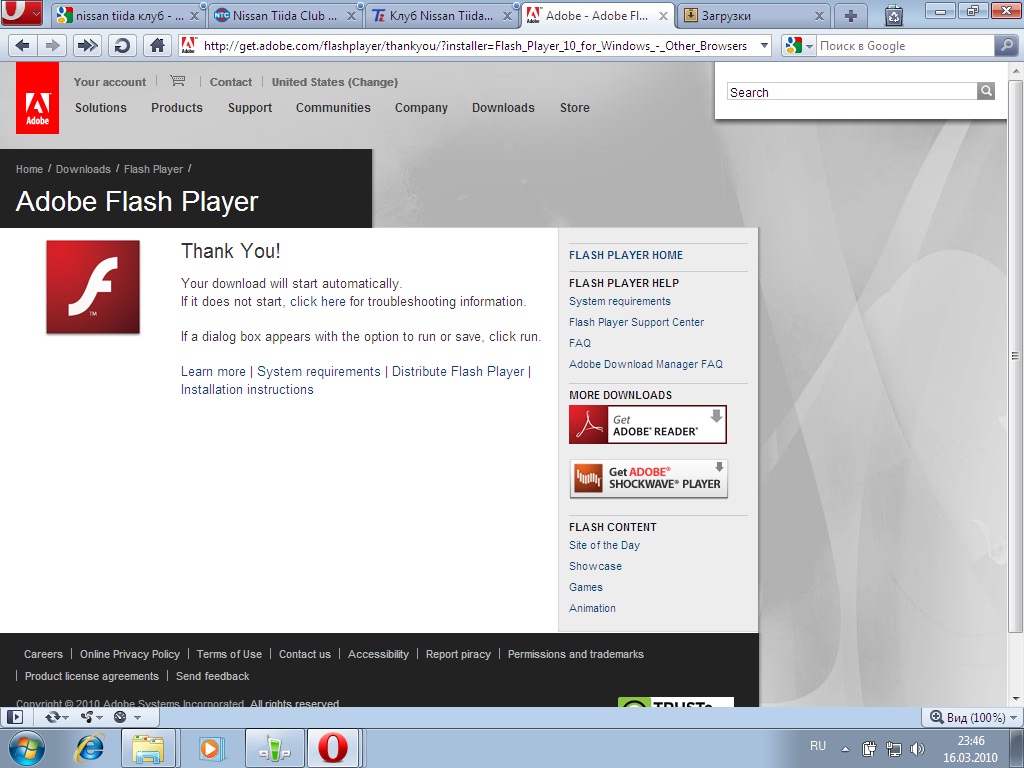Open a new tab with the plus button
The image size is (1024, 768).
click(x=850, y=16)
